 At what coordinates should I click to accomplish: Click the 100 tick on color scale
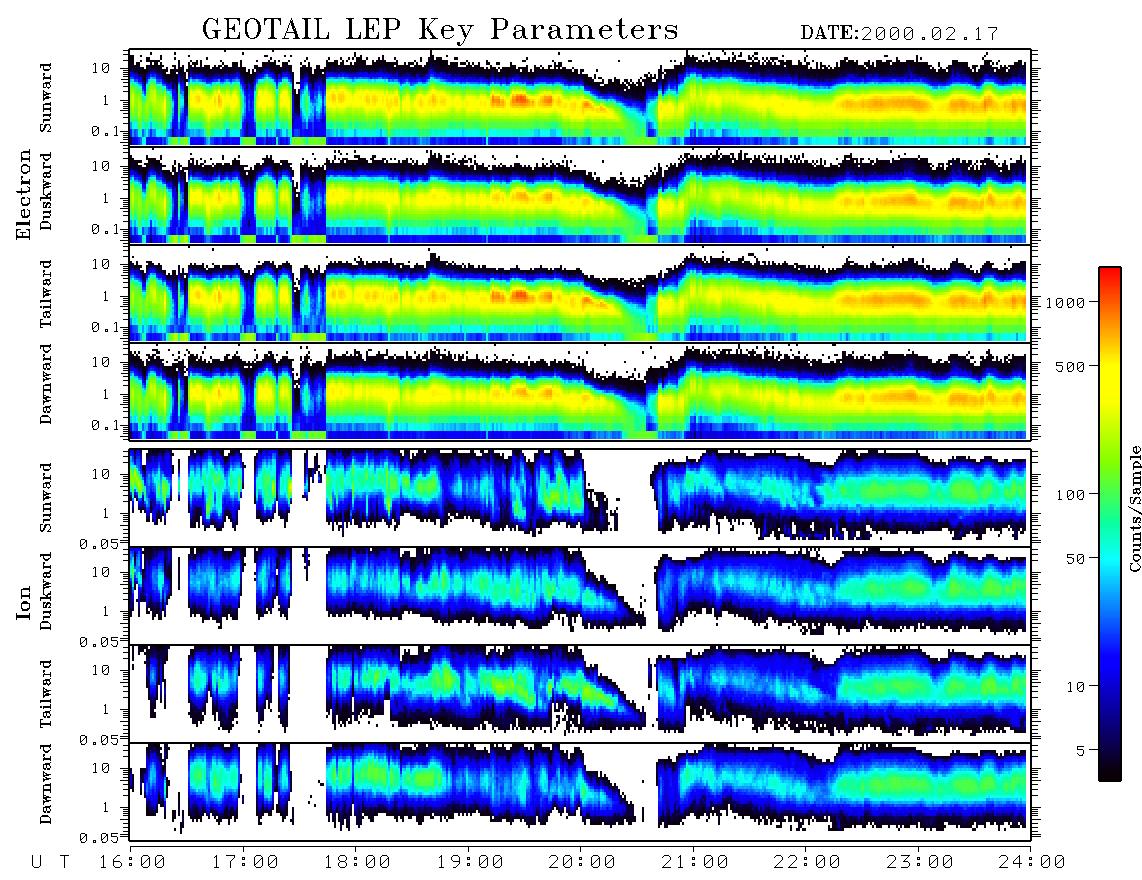(x=1070, y=495)
